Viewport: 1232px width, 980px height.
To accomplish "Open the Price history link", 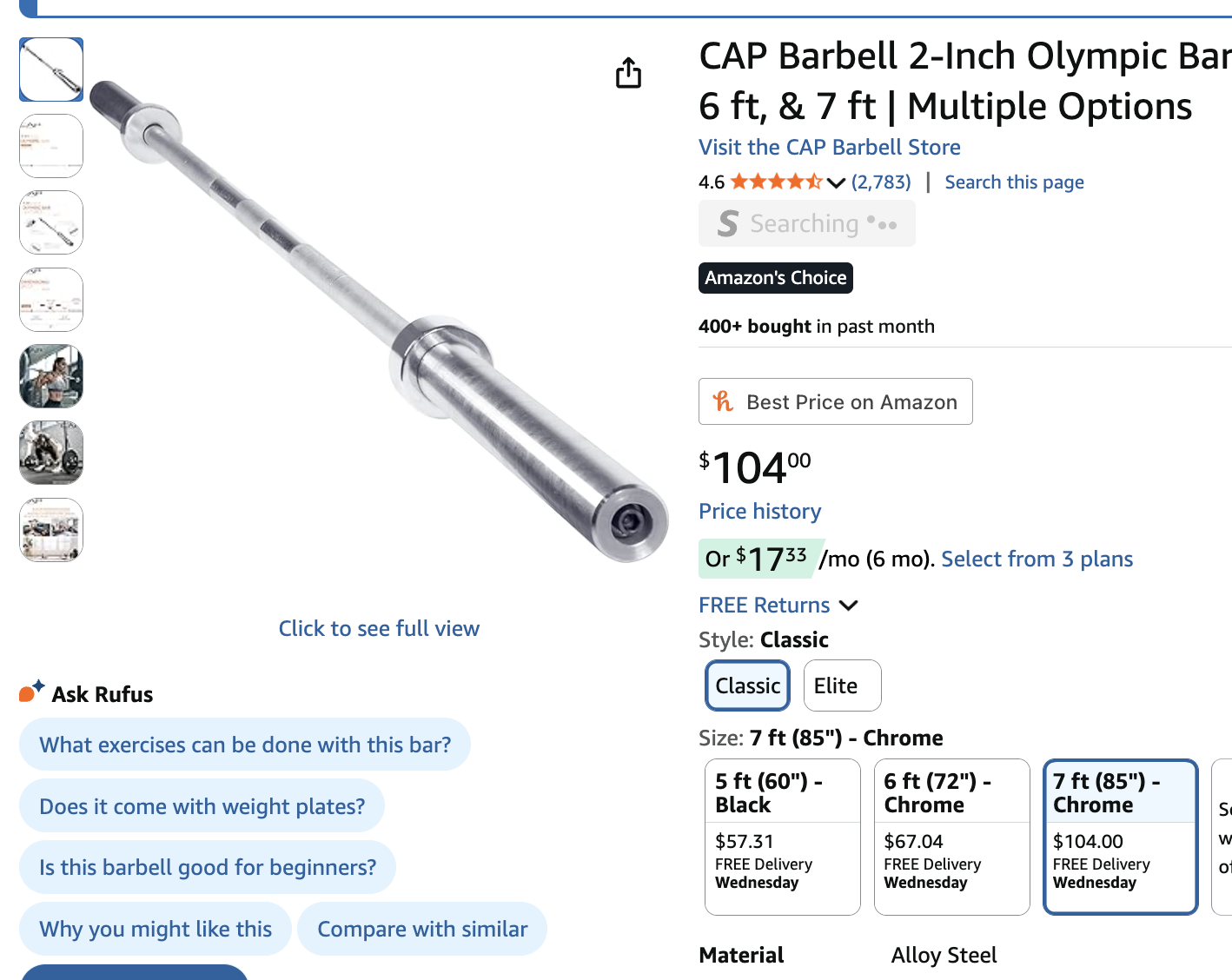I will (759, 511).
